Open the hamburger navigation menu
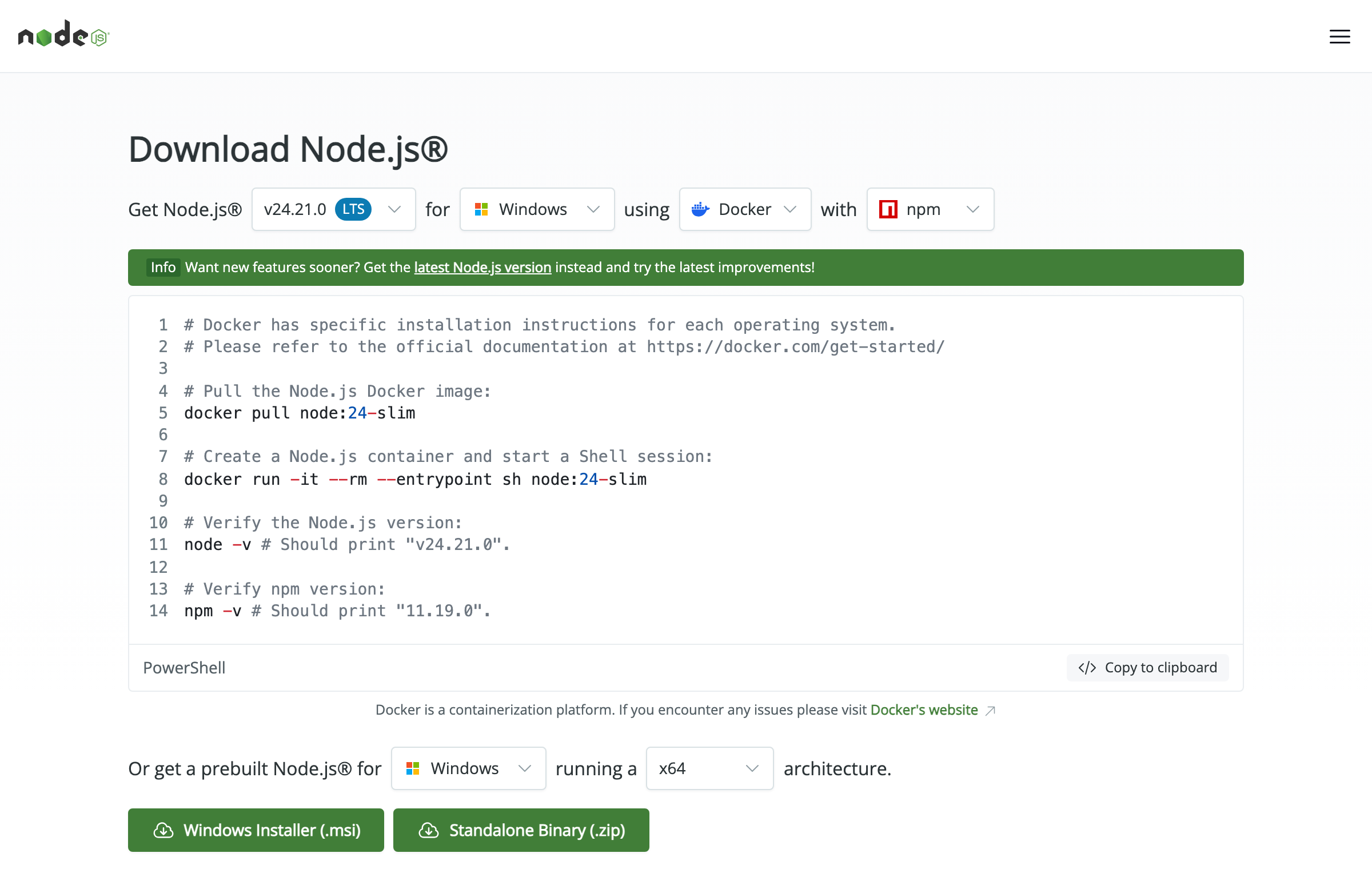The height and width of the screenshot is (869, 1372). click(1339, 37)
